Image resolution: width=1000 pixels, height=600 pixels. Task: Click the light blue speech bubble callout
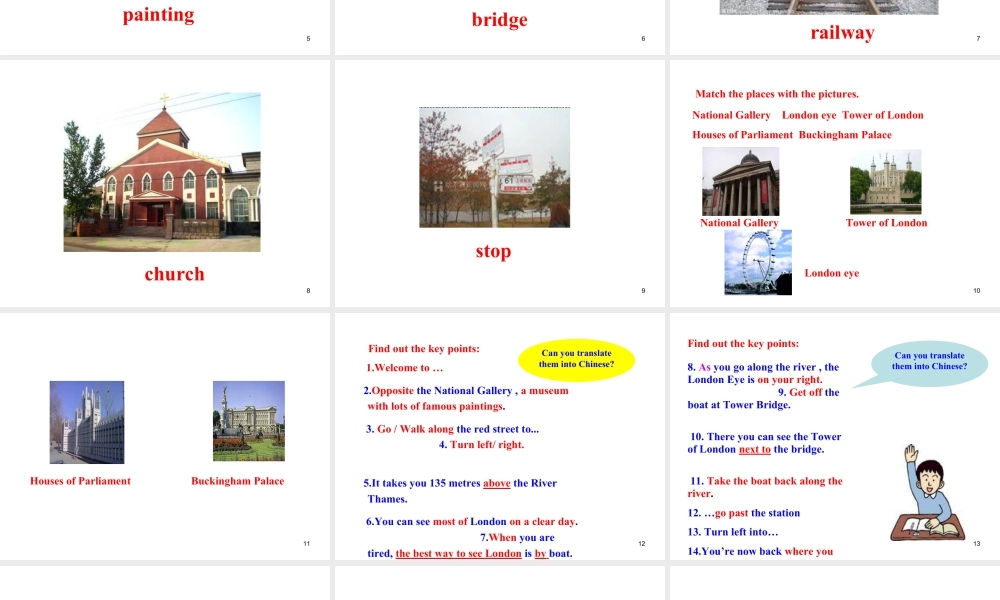click(929, 361)
